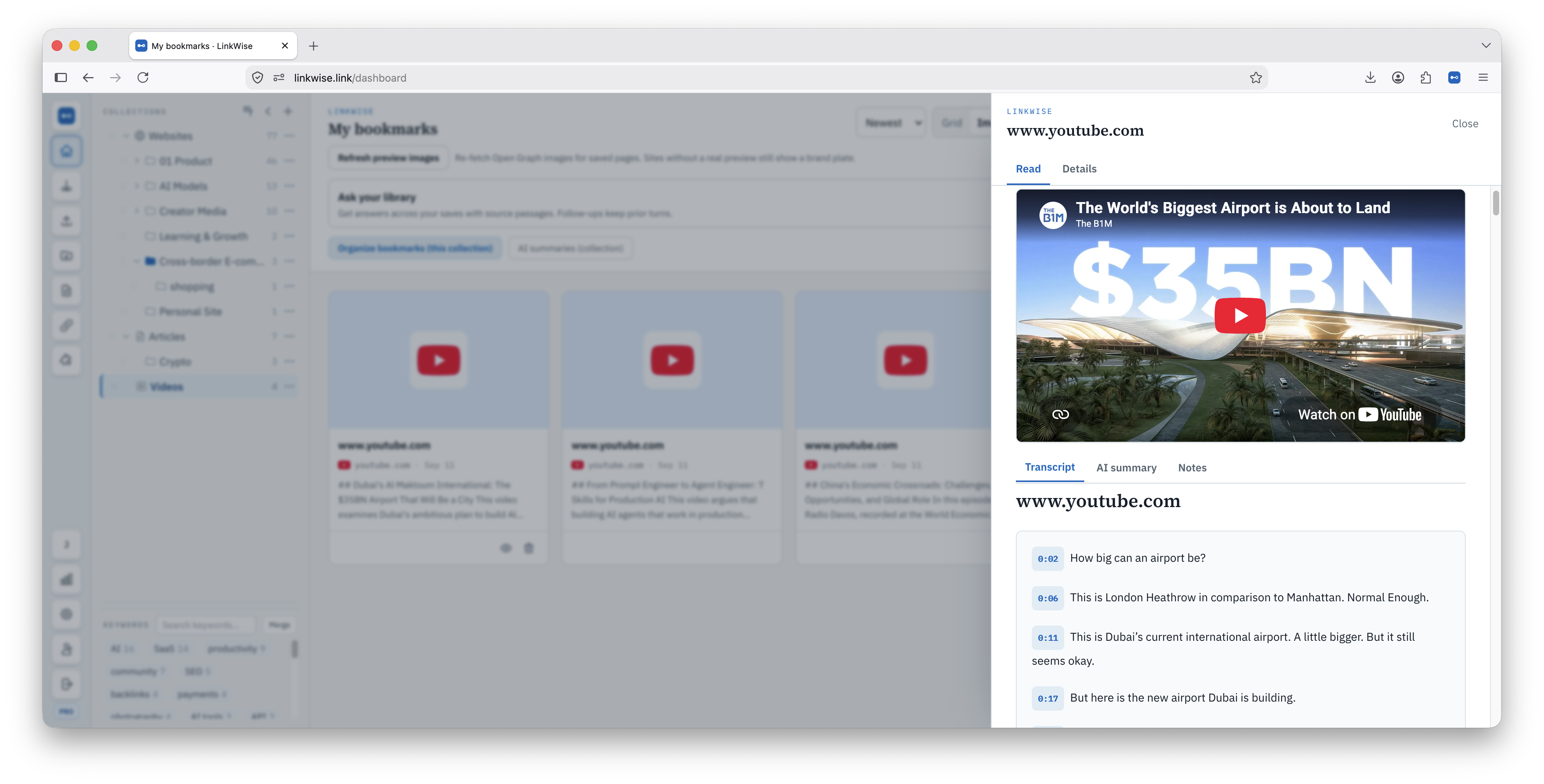Screen dimensions: 1544x784
Task: Open more options for the Websites collection
Action: pyautogui.click(x=290, y=136)
